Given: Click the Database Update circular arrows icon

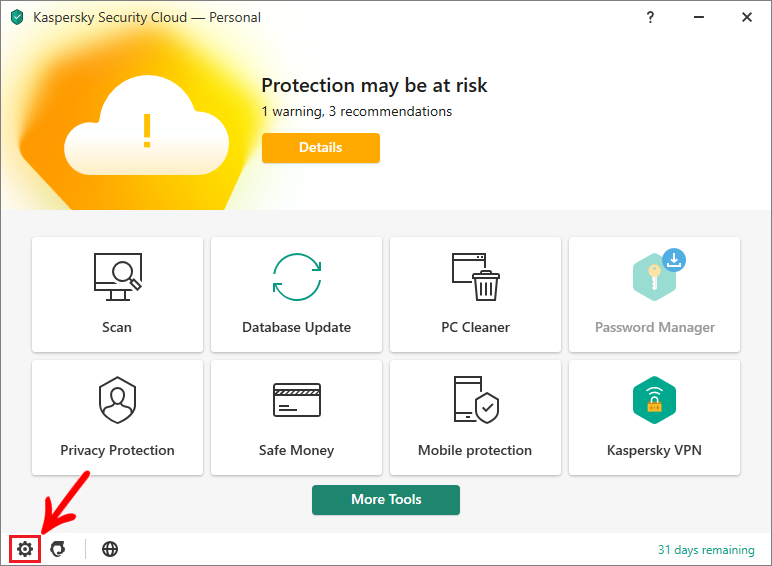Looking at the screenshot, I should click(297, 277).
